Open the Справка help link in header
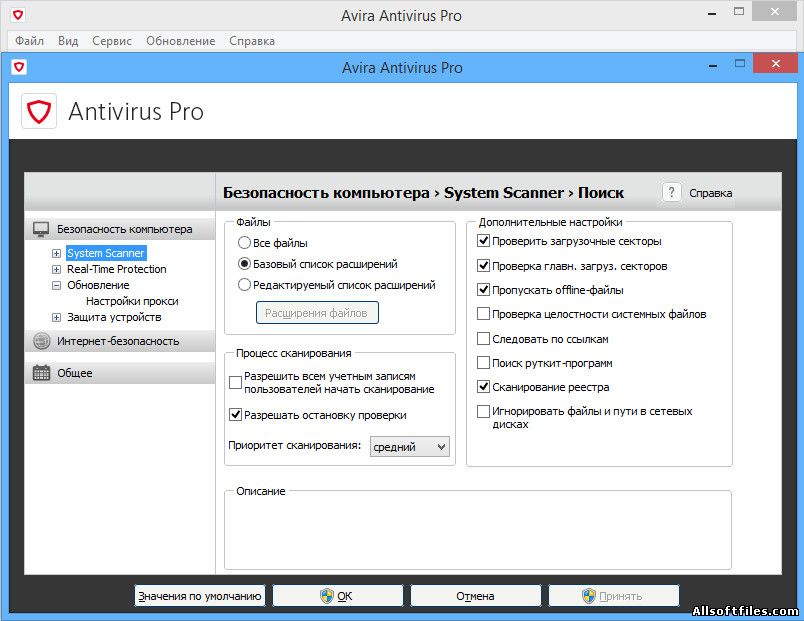The width and height of the screenshot is (804, 621). pos(710,193)
